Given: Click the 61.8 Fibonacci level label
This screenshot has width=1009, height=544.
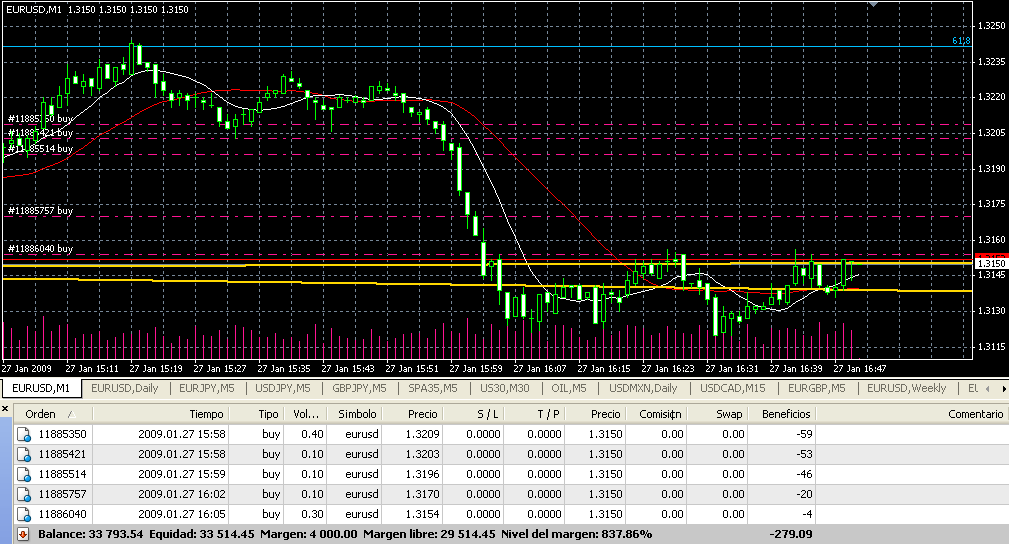Looking at the screenshot, I should coord(961,41).
